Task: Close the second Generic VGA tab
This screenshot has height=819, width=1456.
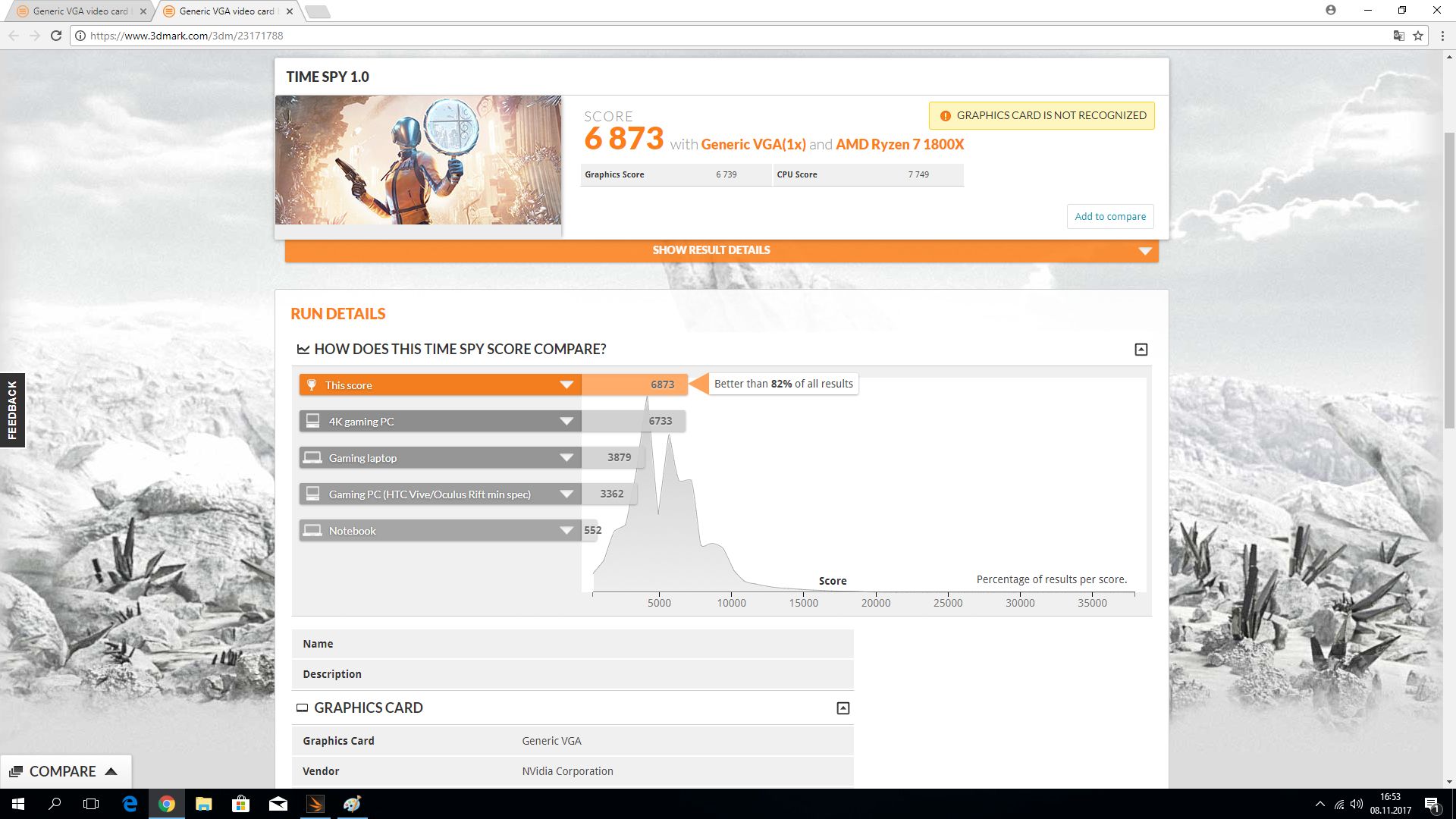Action: 289,11
